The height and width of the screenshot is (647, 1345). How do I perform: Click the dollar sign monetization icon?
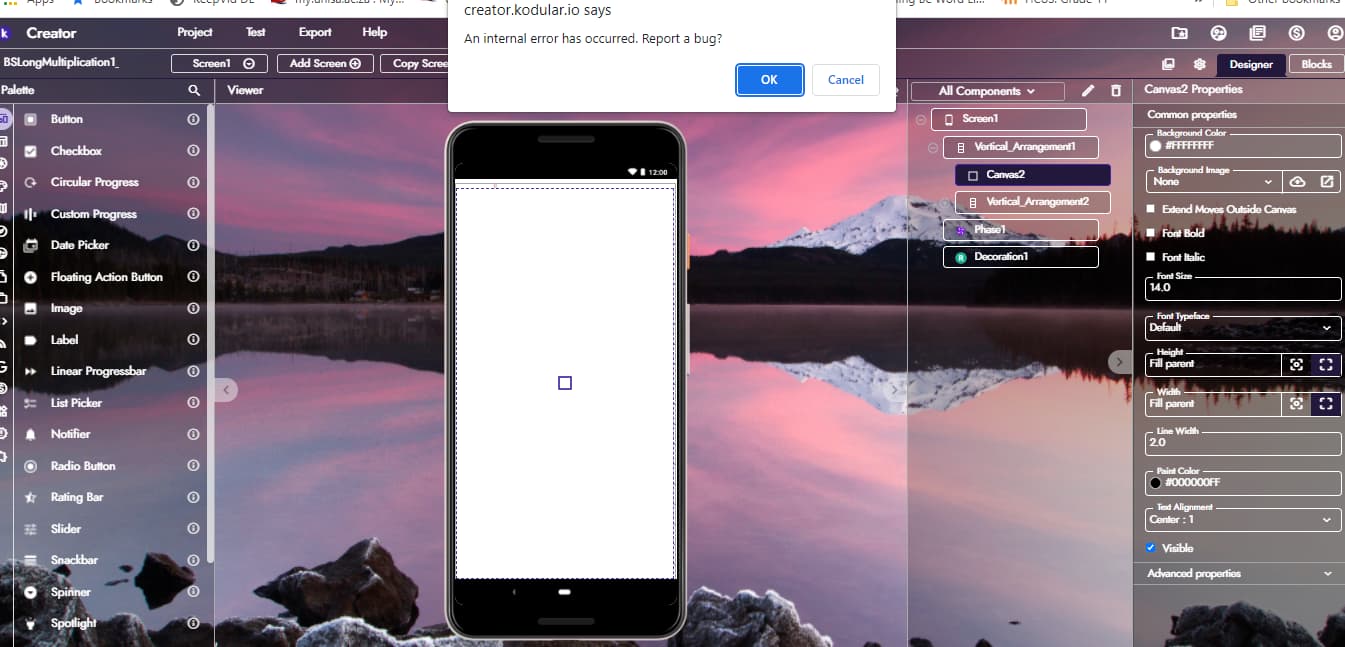tap(1297, 33)
